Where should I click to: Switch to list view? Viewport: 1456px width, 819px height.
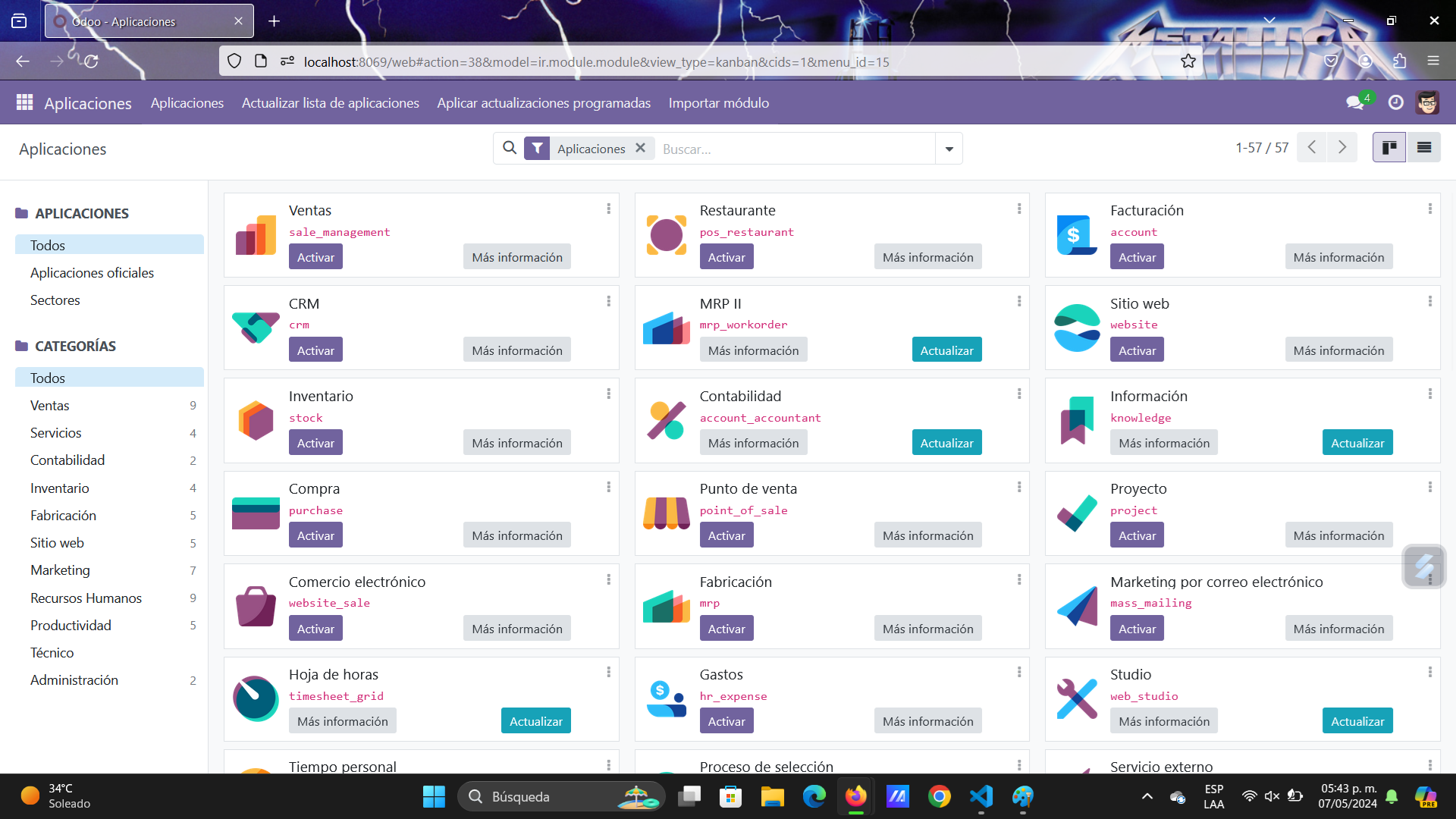1424,147
